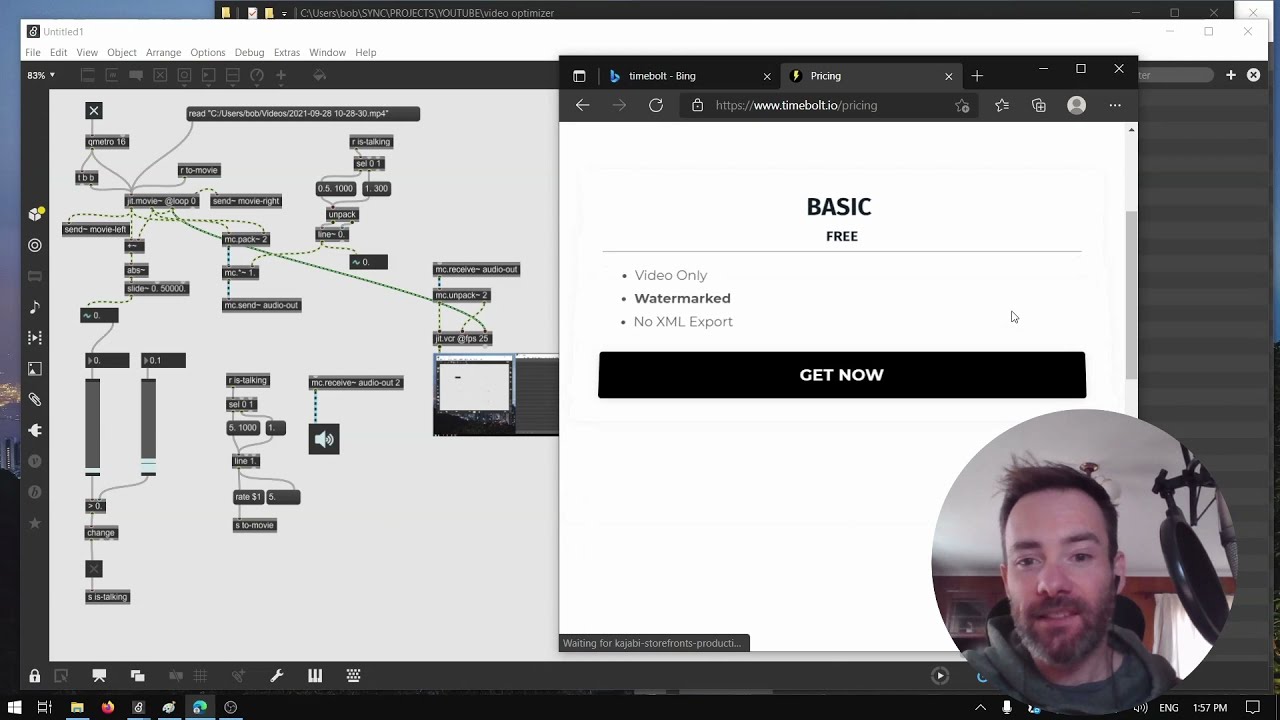This screenshot has height=720, width=1280.
Task: Toggle the X box above s is-talking
Action: point(94,569)
